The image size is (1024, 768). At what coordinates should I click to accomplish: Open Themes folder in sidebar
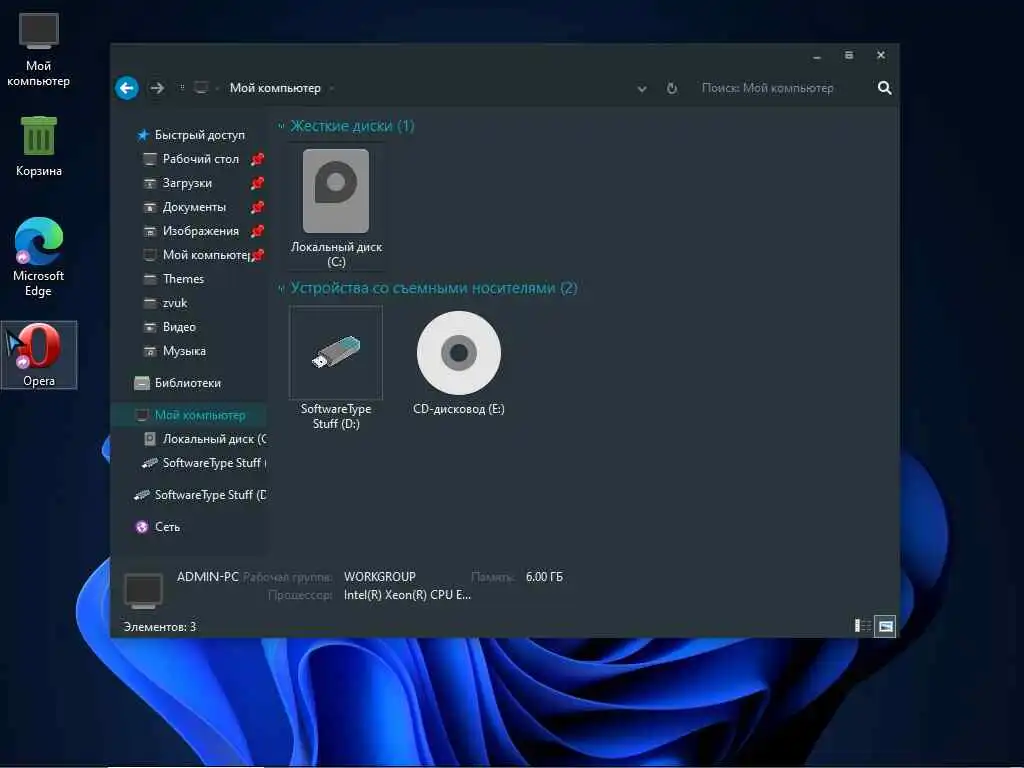[174, 280]
